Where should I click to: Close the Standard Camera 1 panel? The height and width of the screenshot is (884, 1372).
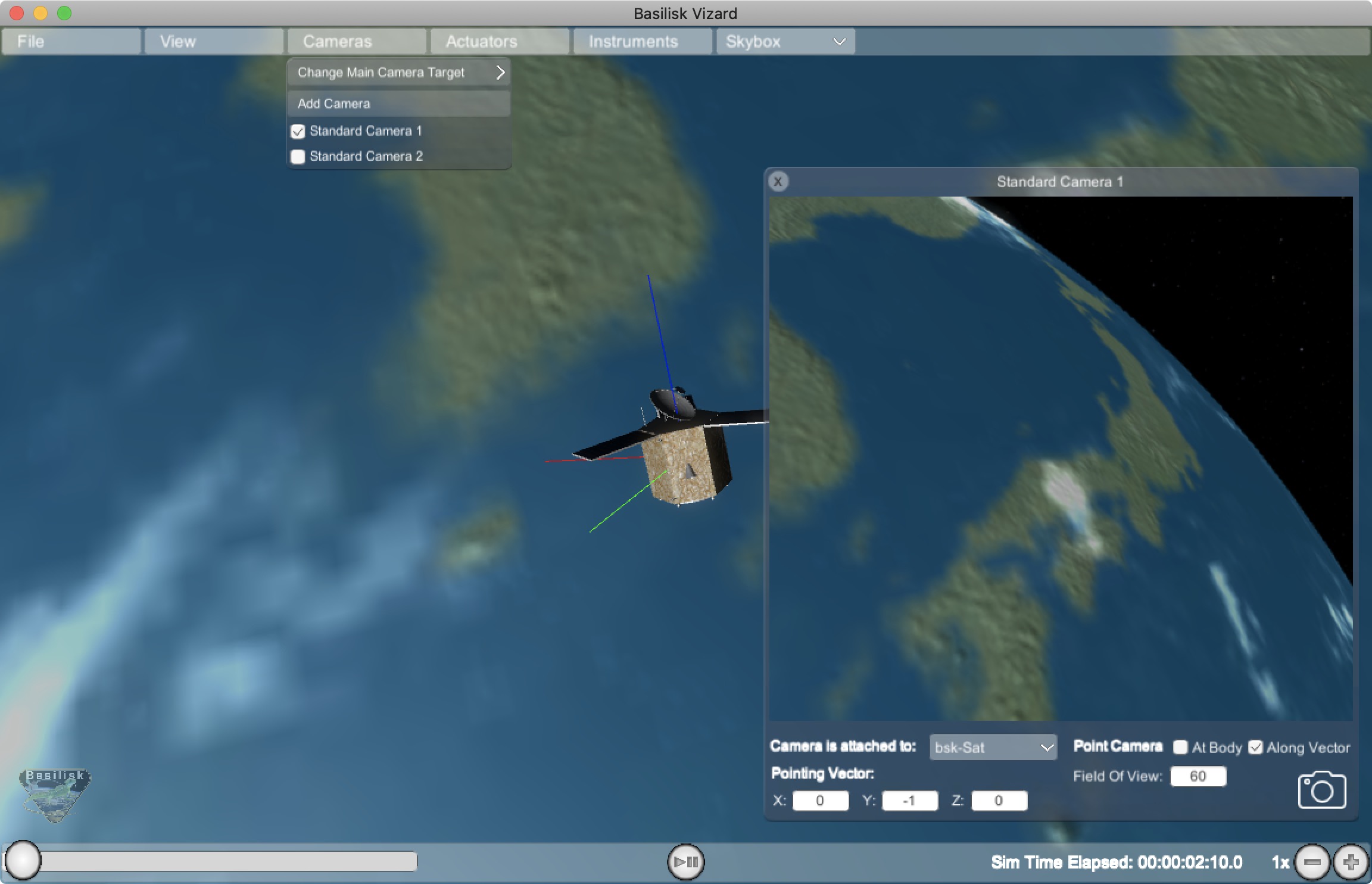(778, 181)
